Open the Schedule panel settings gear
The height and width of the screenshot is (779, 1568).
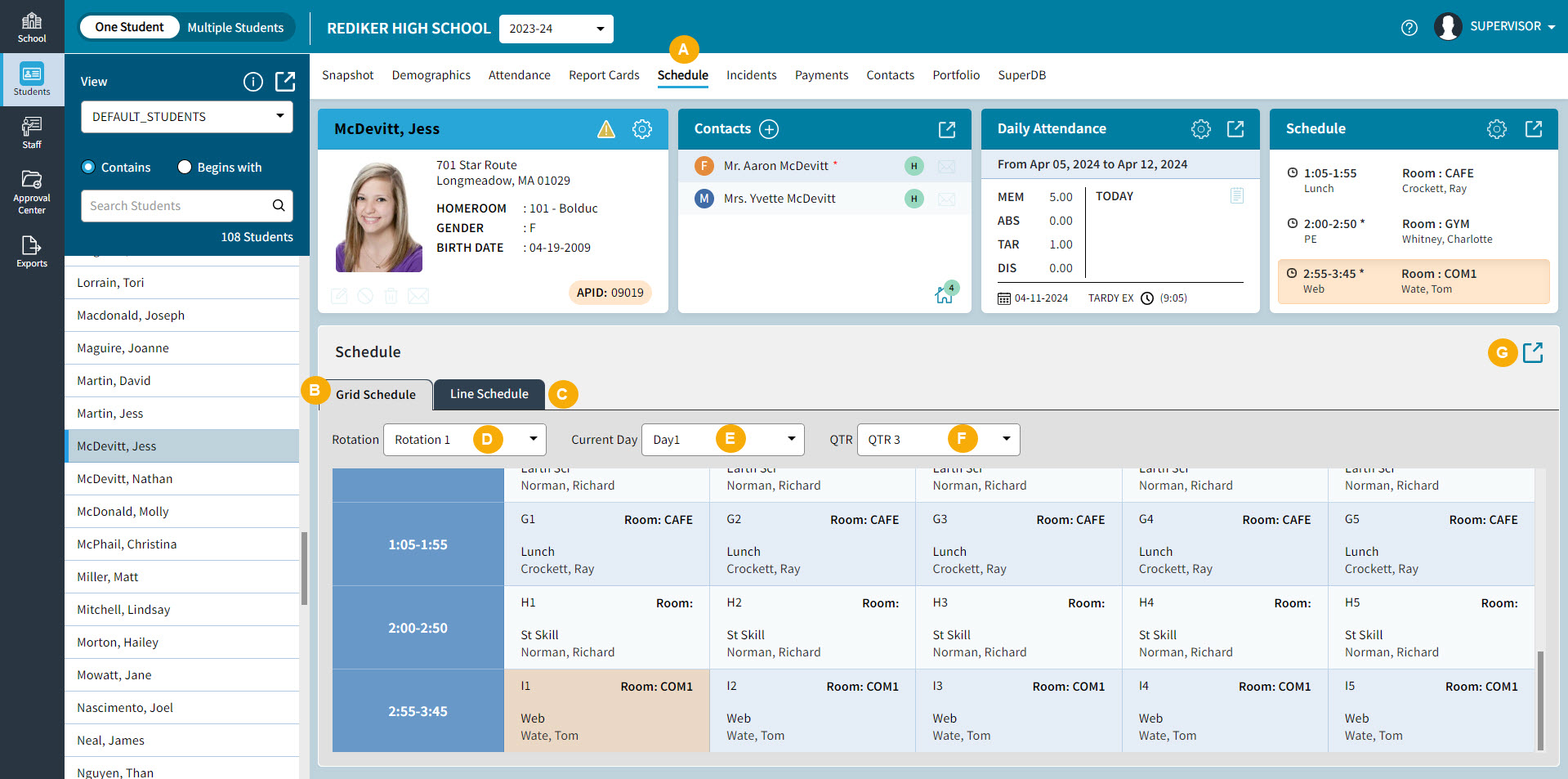point(1497,128)
